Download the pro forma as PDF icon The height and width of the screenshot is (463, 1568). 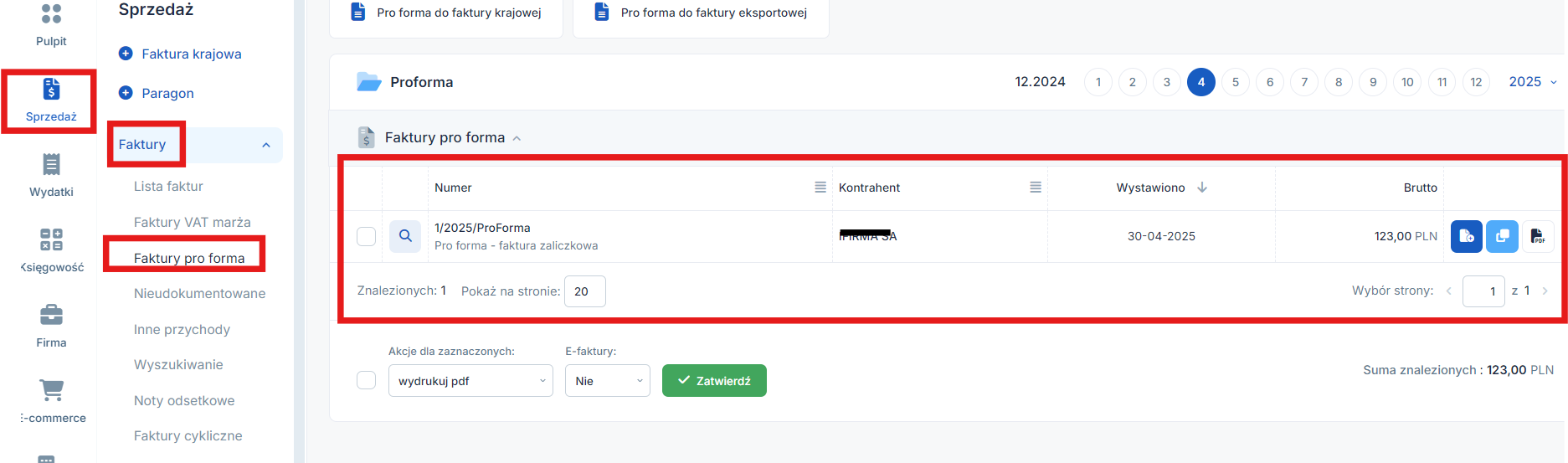(1538, 236)
